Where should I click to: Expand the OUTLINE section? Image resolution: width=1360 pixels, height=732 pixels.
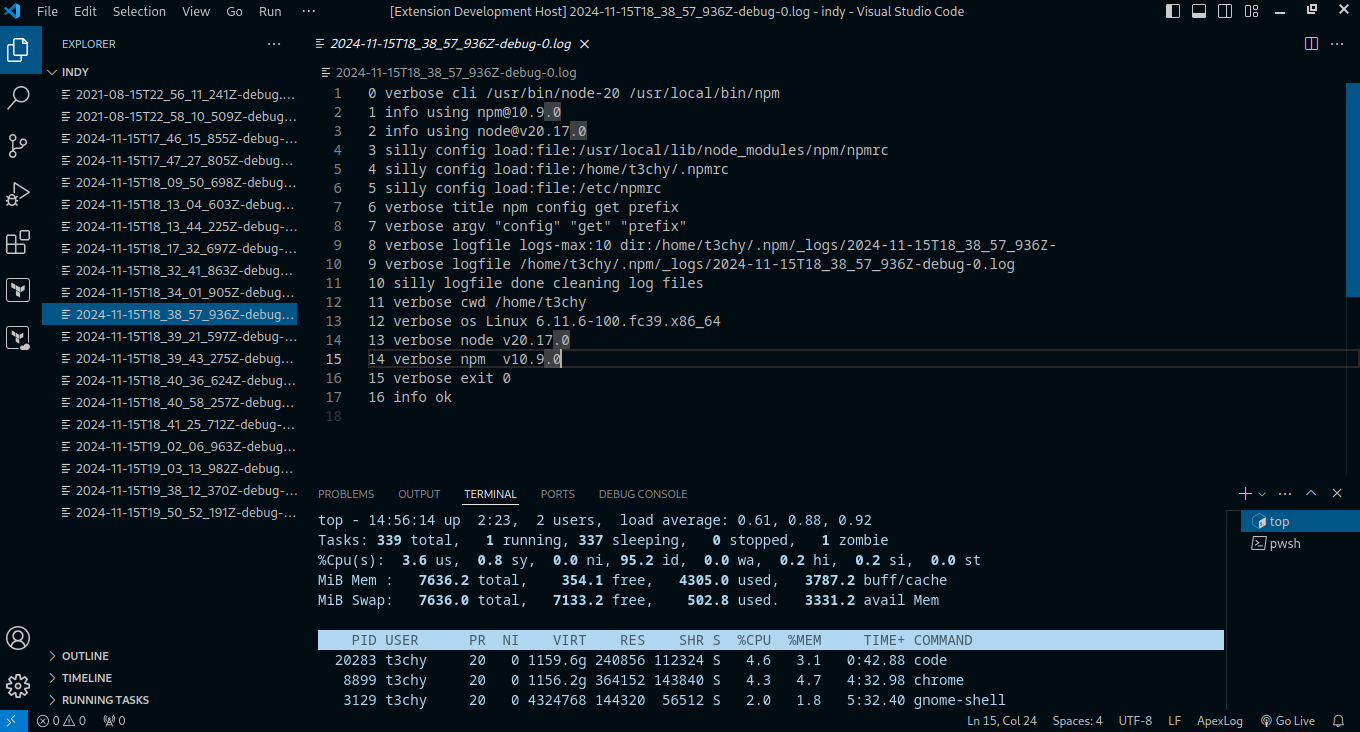[170, 656]
